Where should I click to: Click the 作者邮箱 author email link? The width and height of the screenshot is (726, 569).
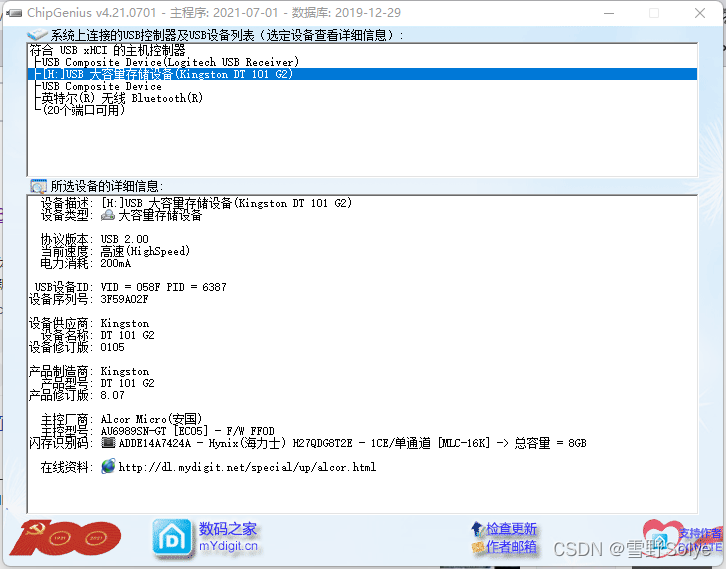coord(511,547)
